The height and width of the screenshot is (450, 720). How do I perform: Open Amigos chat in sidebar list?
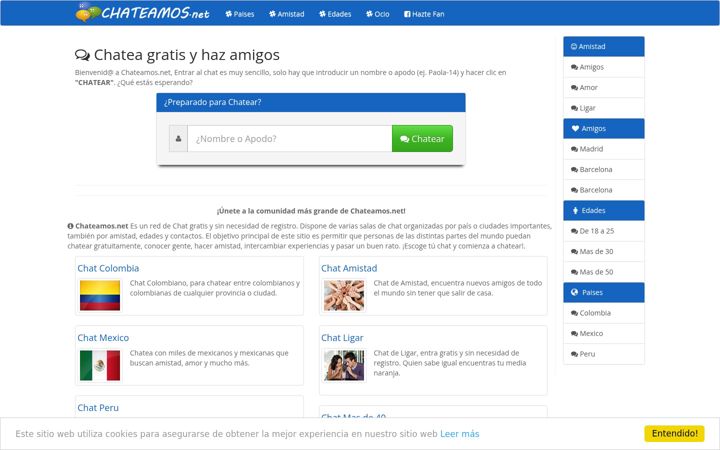604,67
